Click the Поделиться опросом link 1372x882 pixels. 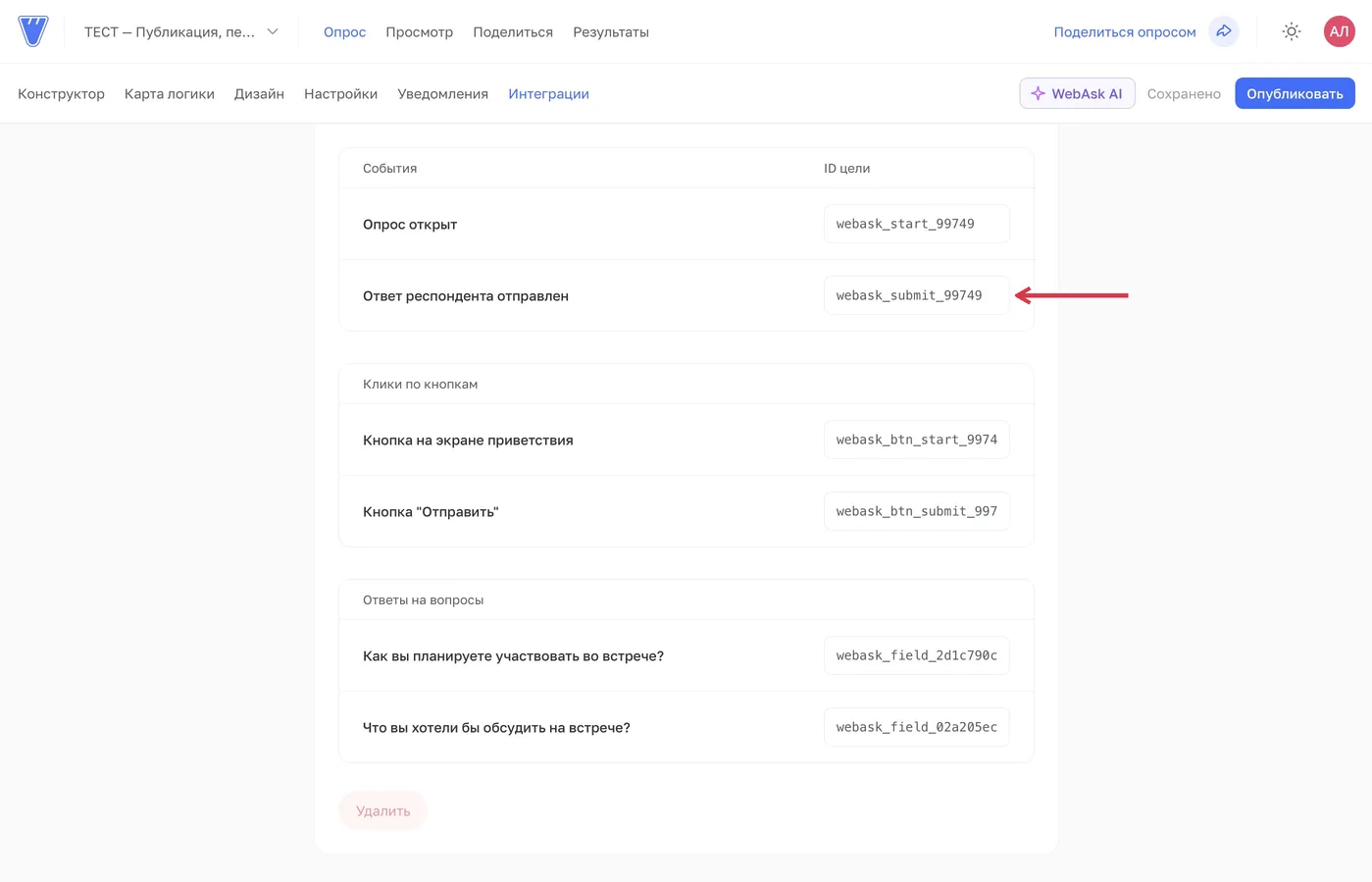(x=1125, y=32)
